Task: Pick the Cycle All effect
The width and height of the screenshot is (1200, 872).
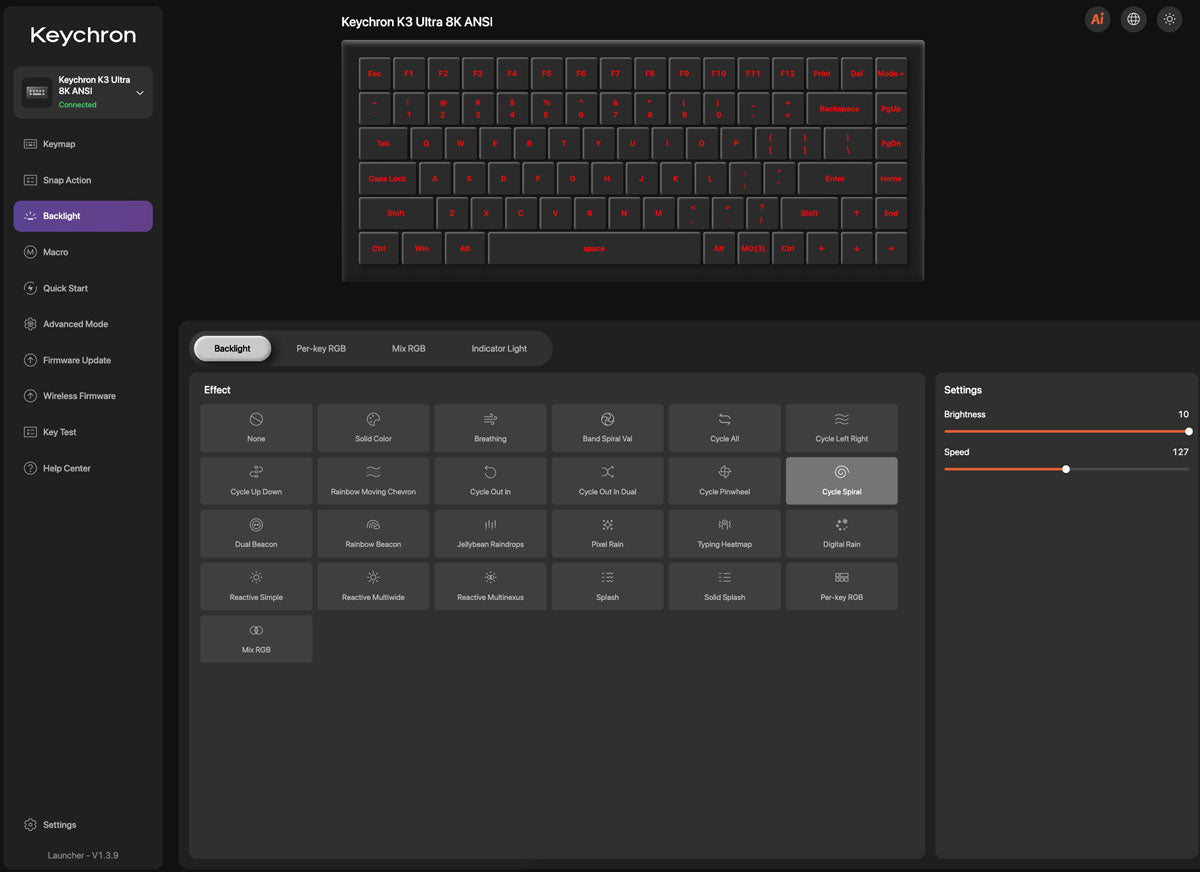Action: pyautogui.click(x=724, y=428)
